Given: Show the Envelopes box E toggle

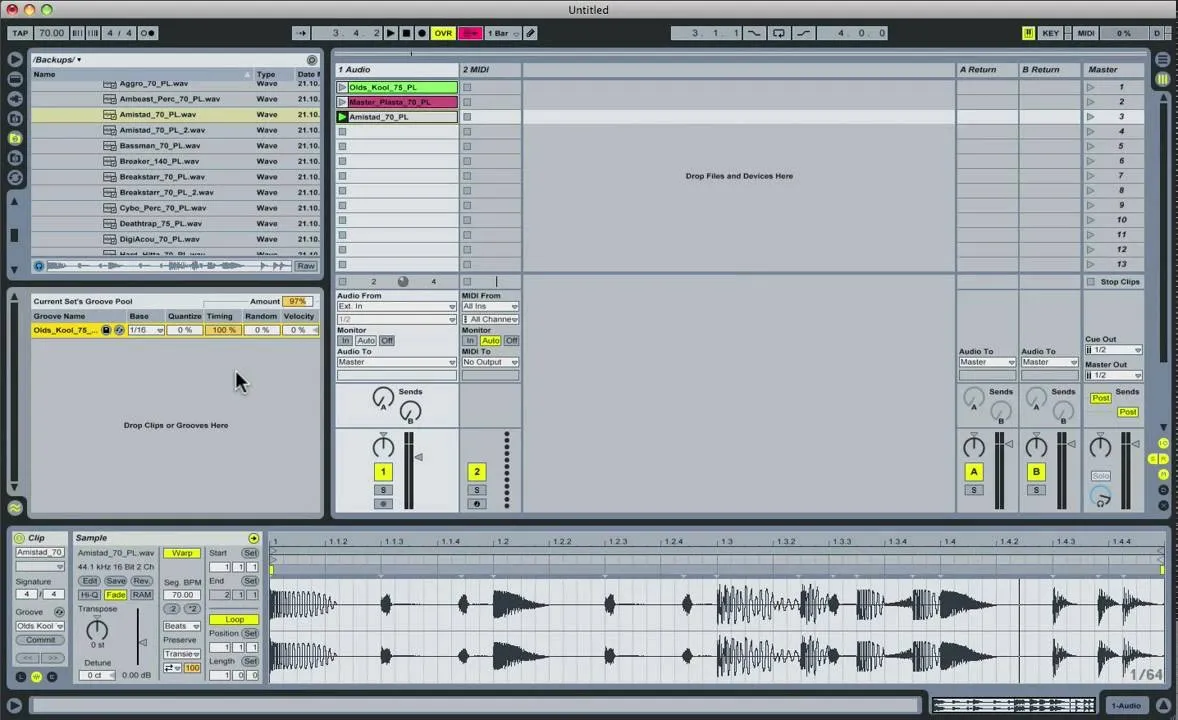Looking at the screenshot, I should pyautogui.click(x=52, y=676).
